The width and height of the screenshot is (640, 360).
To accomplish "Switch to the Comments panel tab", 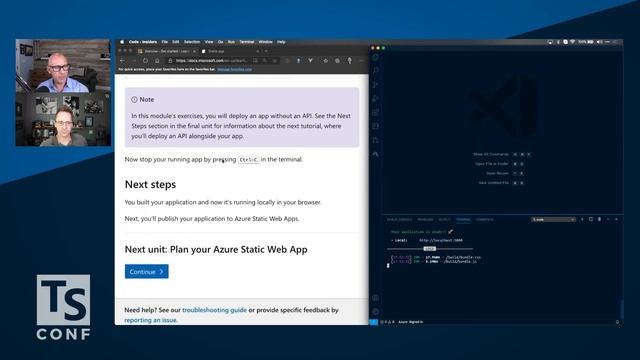I will click(x=484, y=220).
